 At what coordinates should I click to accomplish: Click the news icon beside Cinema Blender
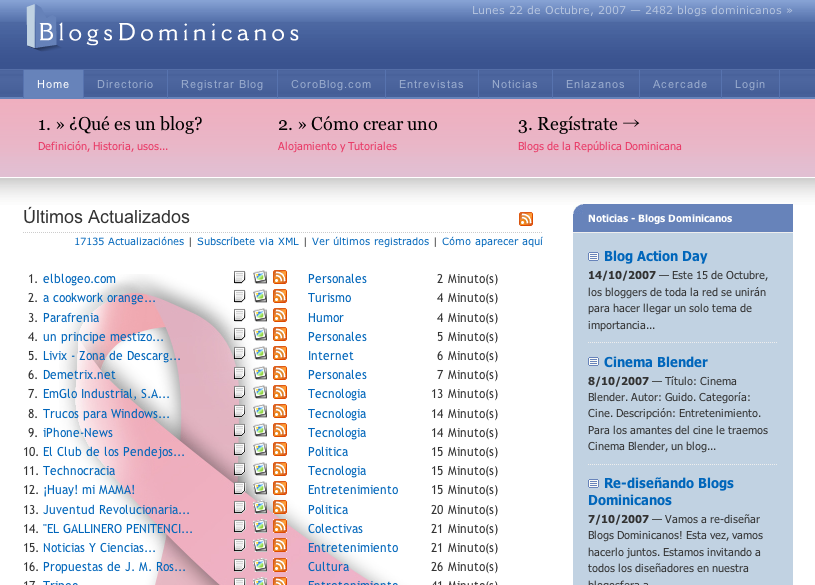(x=593, y=362)
